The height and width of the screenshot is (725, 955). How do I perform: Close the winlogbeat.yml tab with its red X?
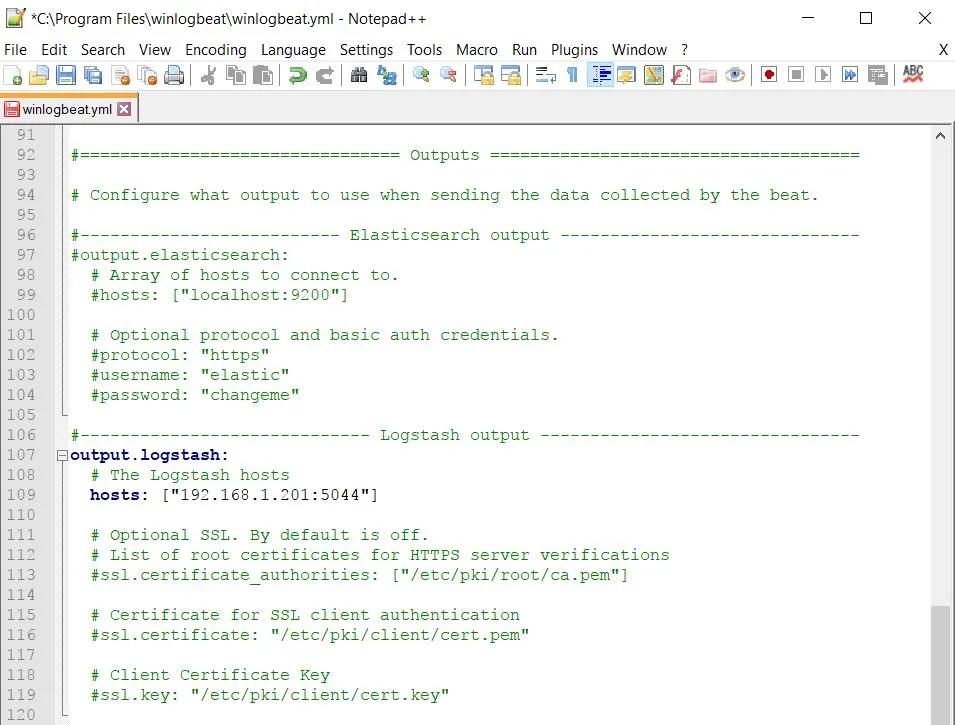124,109
